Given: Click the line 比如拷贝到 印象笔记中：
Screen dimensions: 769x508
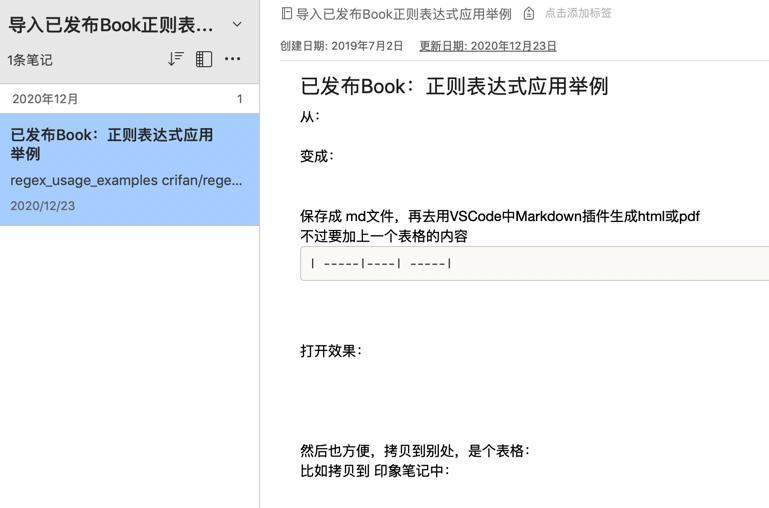Looking at the screenshot, I should point(375,471).
